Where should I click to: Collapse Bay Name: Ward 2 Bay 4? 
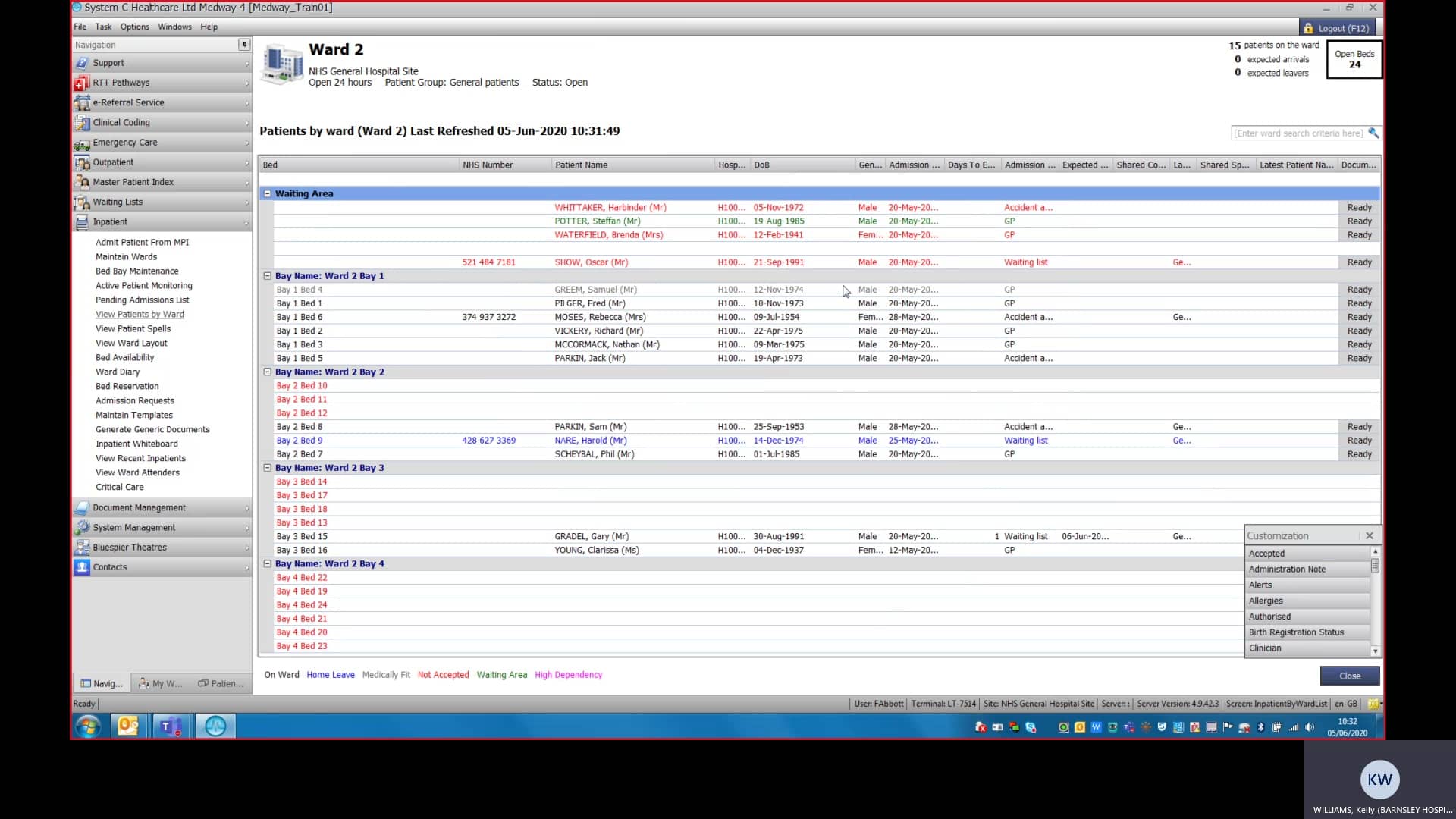point(267,564)
